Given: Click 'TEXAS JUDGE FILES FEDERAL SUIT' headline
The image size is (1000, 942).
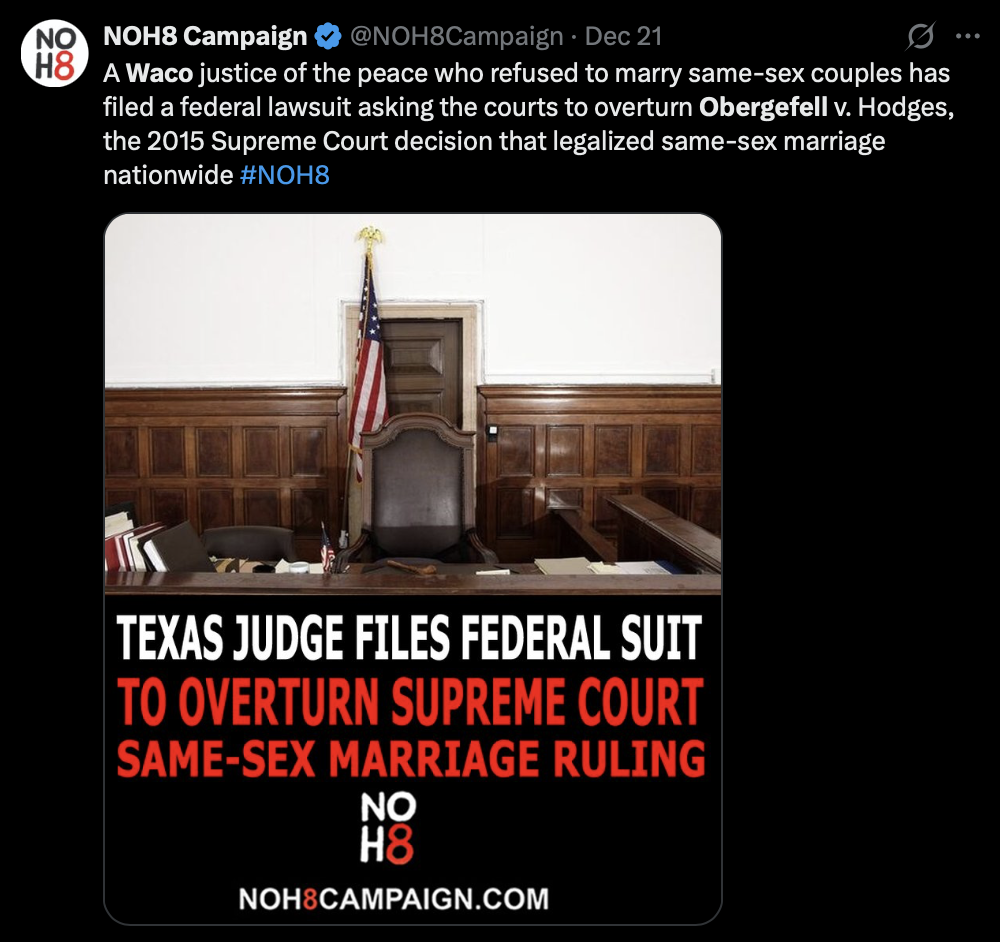Looking at the screenshot, I should (409, 638).
